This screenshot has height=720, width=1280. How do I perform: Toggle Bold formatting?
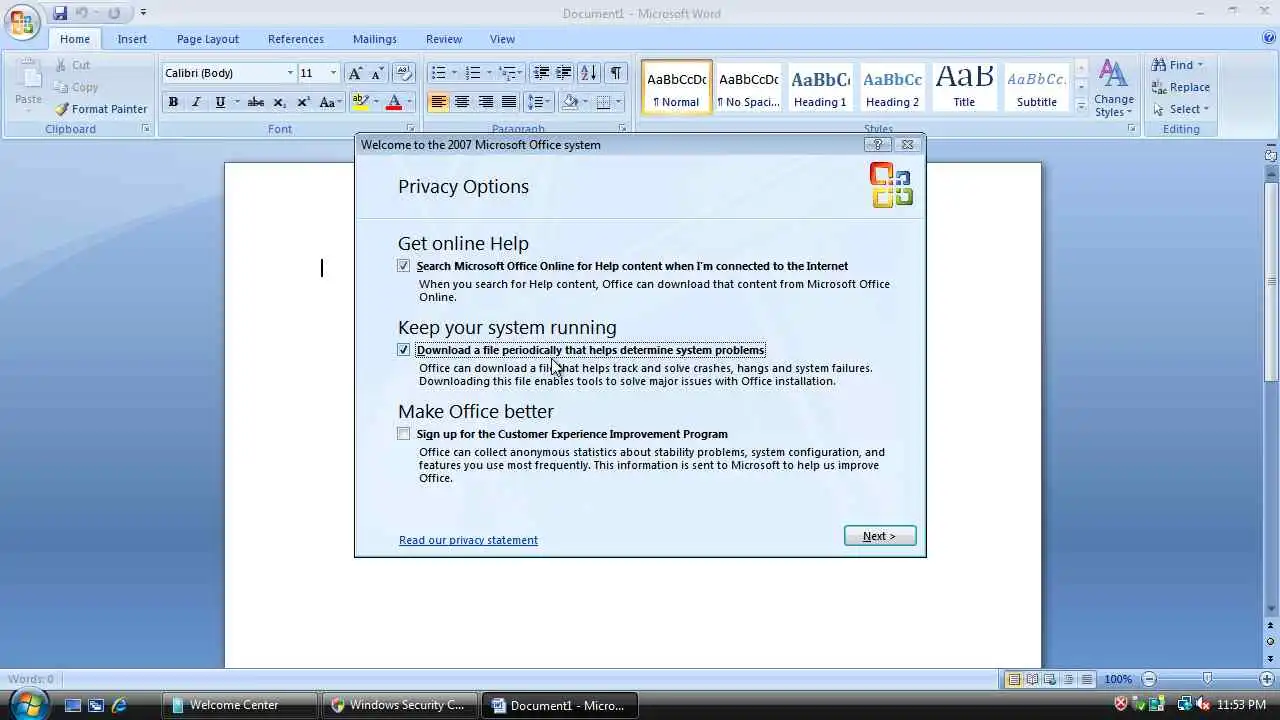tap(173, 102)
